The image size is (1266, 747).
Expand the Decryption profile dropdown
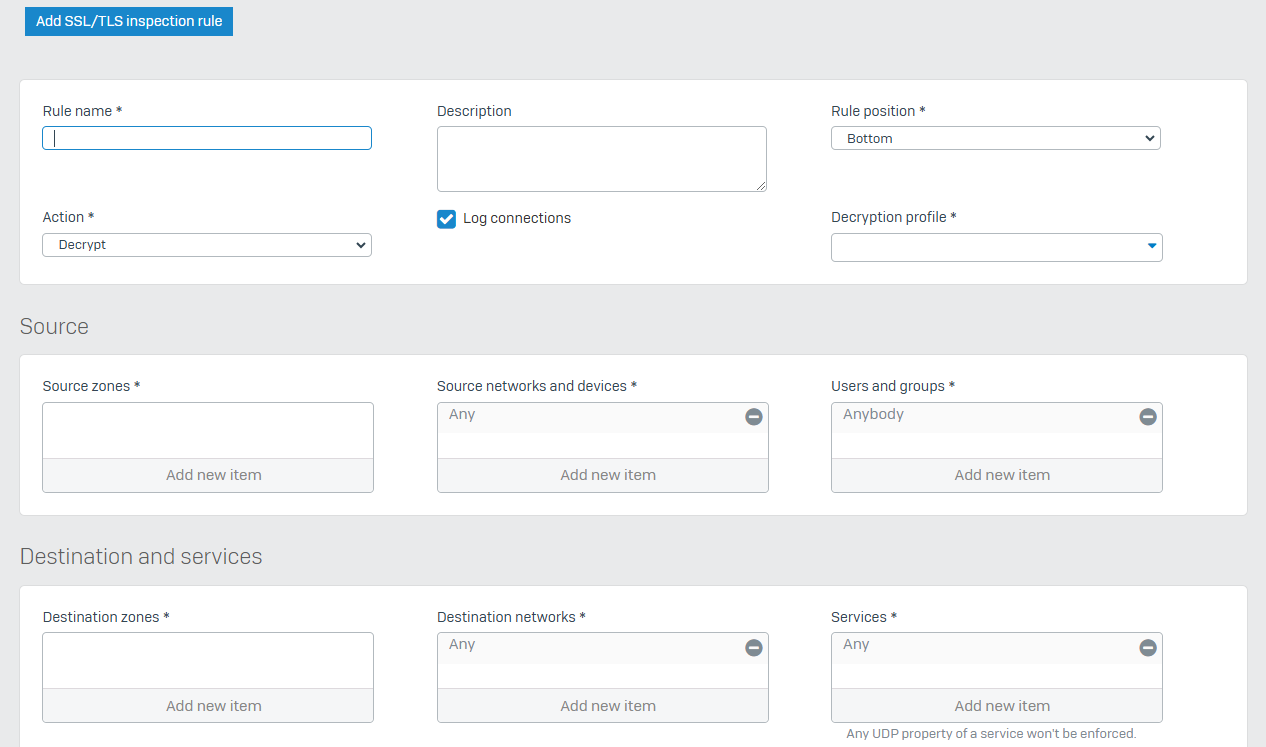pyautogui.click(x=996, y=247)
